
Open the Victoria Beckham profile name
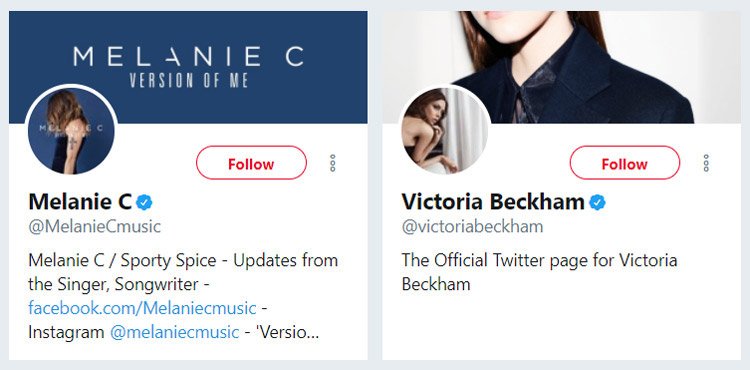coord(493,202)
